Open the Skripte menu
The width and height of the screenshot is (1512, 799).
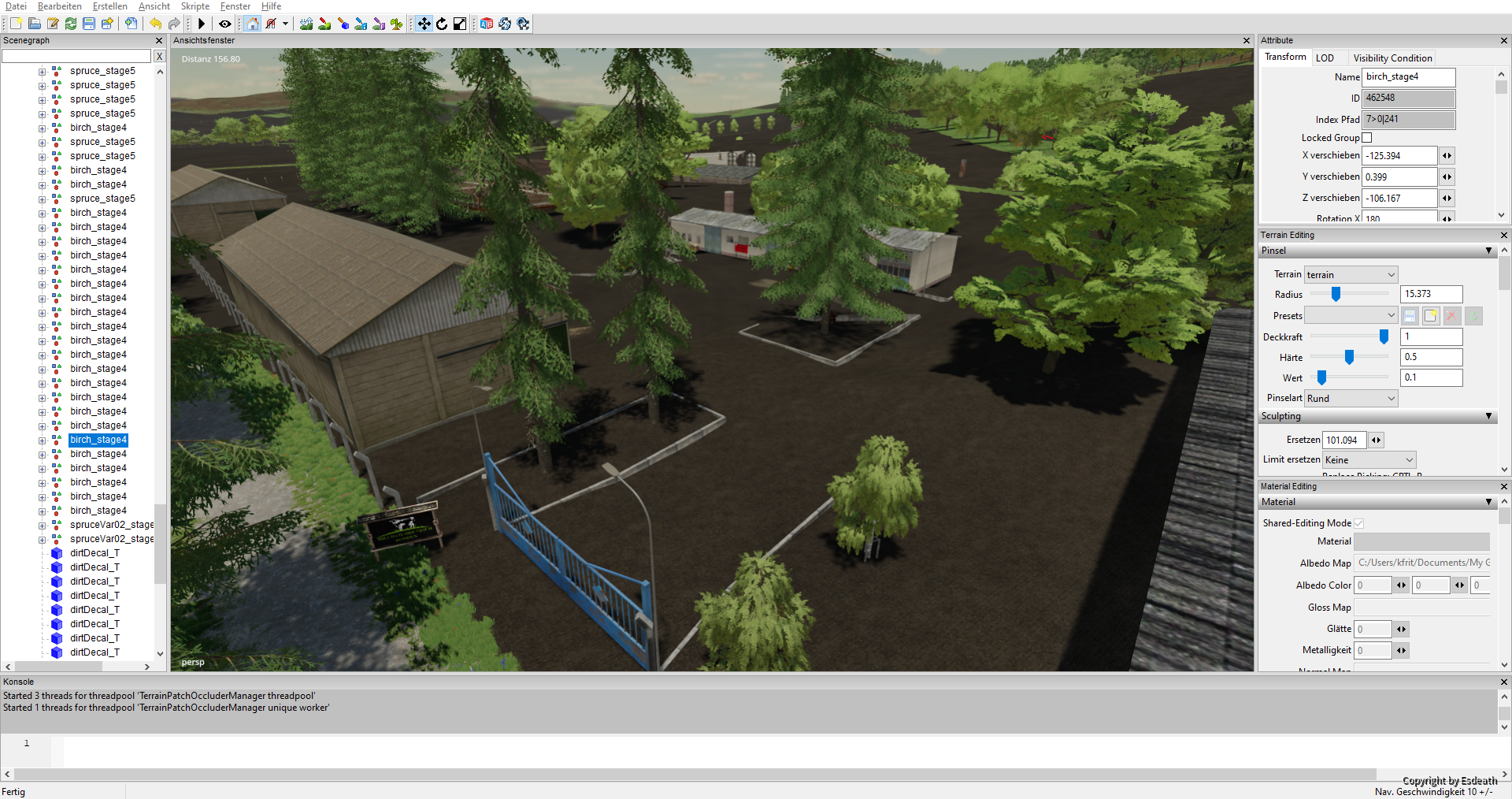(195, 6)
